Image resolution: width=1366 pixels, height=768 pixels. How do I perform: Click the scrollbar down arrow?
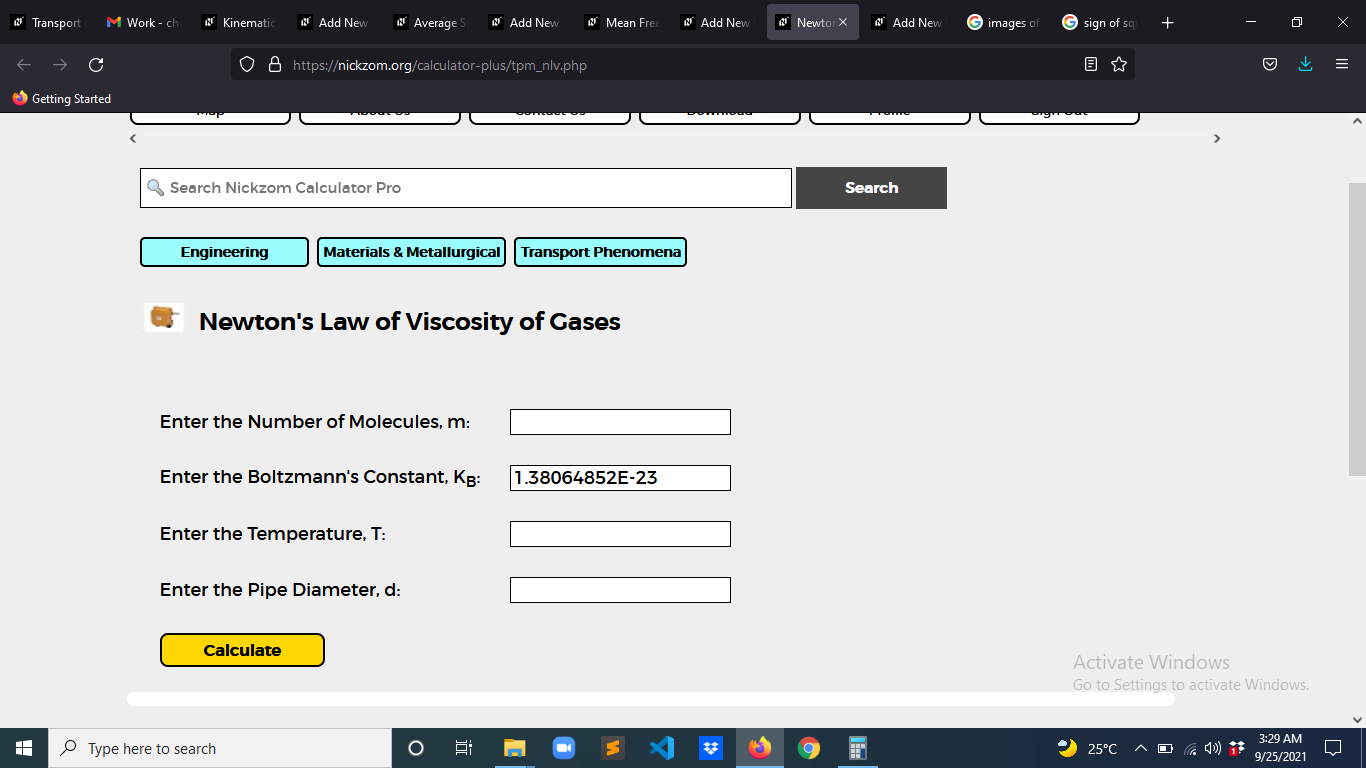click(x=1357, y=719)
